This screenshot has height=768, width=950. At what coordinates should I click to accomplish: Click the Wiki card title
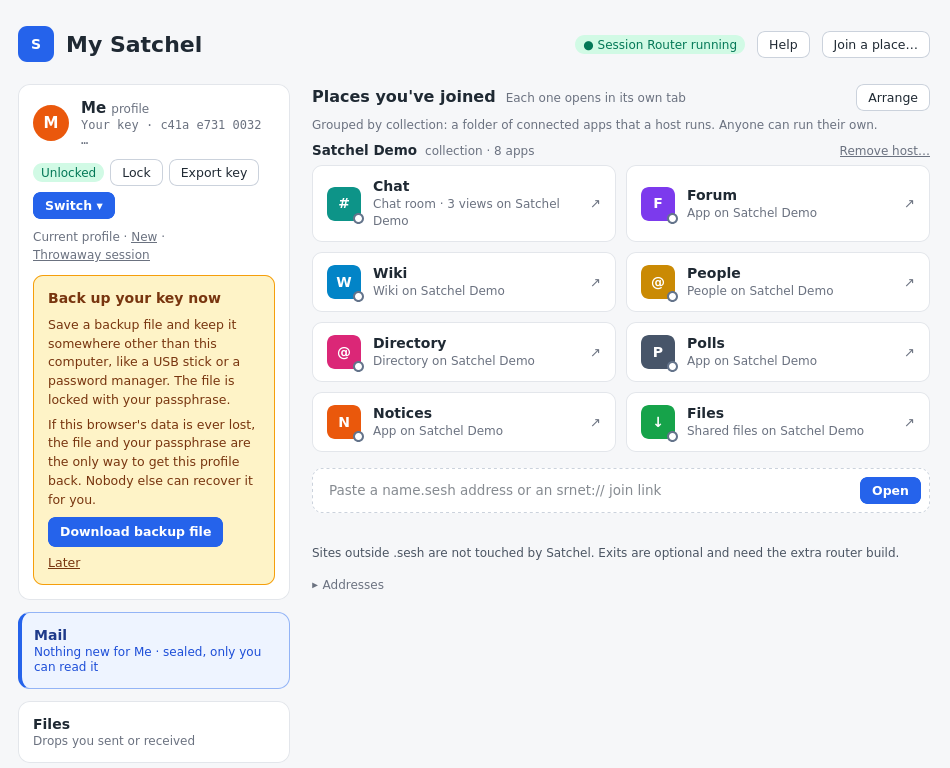[390, 273]
